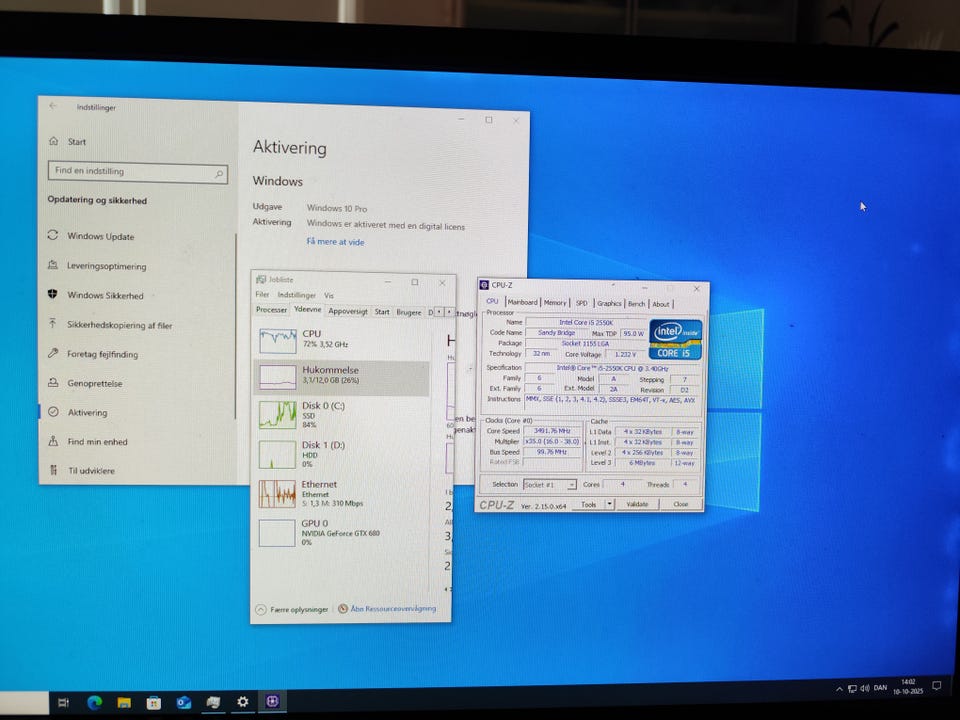The image size is (960, 720).
Task: Follow the 'Få mere at vide' link
Action: coord(335,242)
